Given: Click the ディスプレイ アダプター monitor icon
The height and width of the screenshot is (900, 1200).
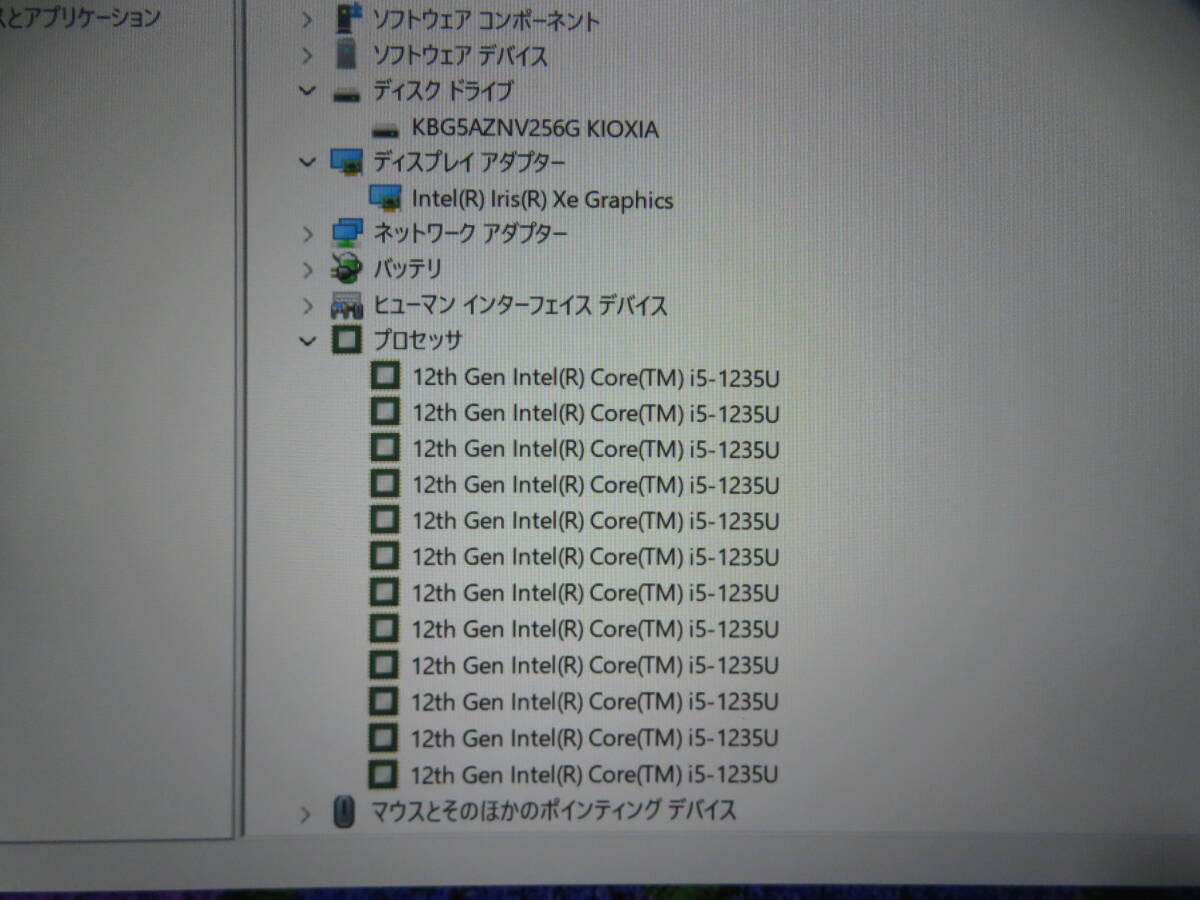Looking at the screenshot, I should (346, 161).
